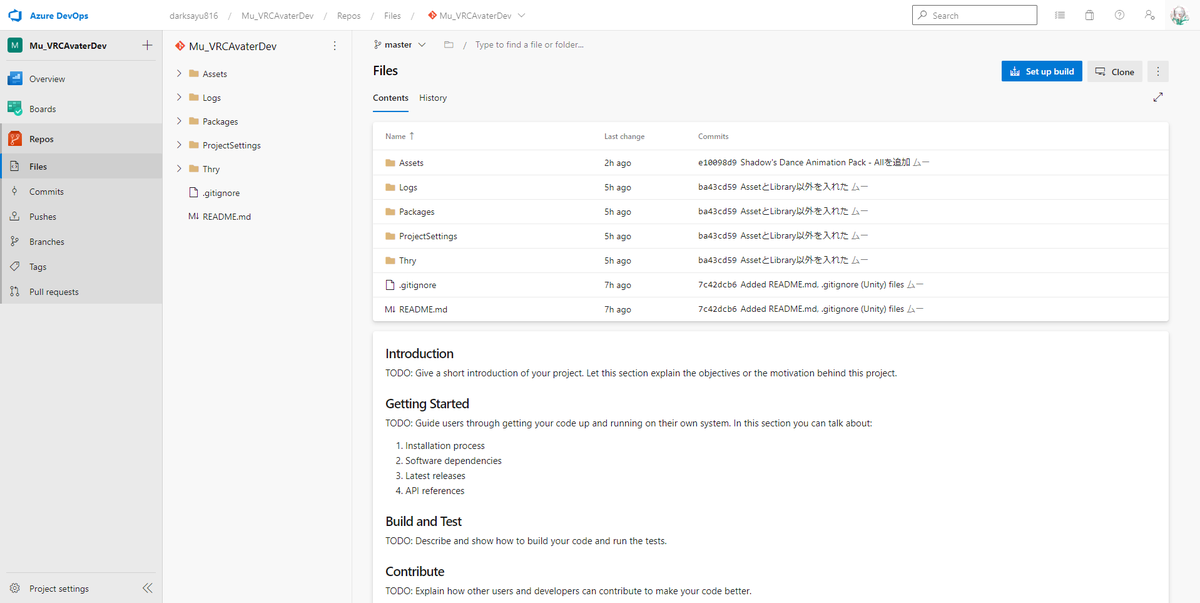Image resolution: width=1200 pixels, height=603 pixels.
Task: Open the help question mark icon
Action: coord(1120,15)
